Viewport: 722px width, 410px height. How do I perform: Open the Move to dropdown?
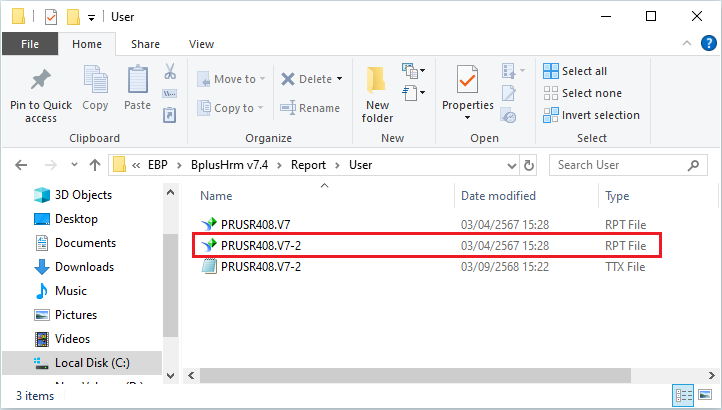pos(227,79)
